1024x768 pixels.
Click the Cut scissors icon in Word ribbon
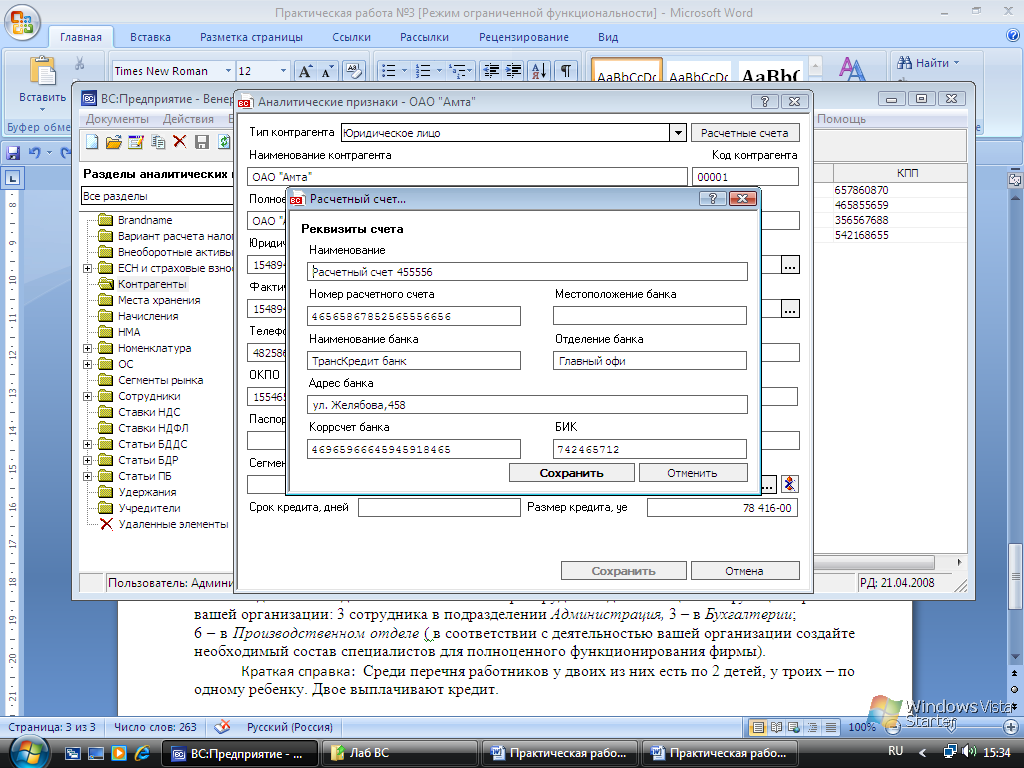coord(80,63)
